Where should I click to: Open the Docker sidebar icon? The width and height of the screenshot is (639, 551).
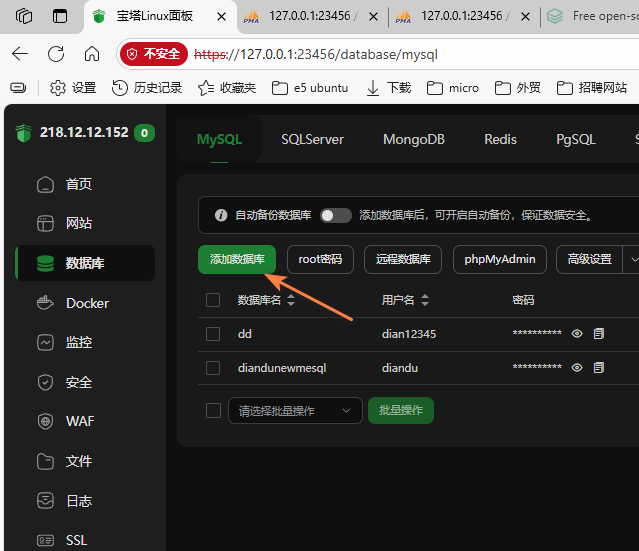pyautogui.click(x=45, y=303)
